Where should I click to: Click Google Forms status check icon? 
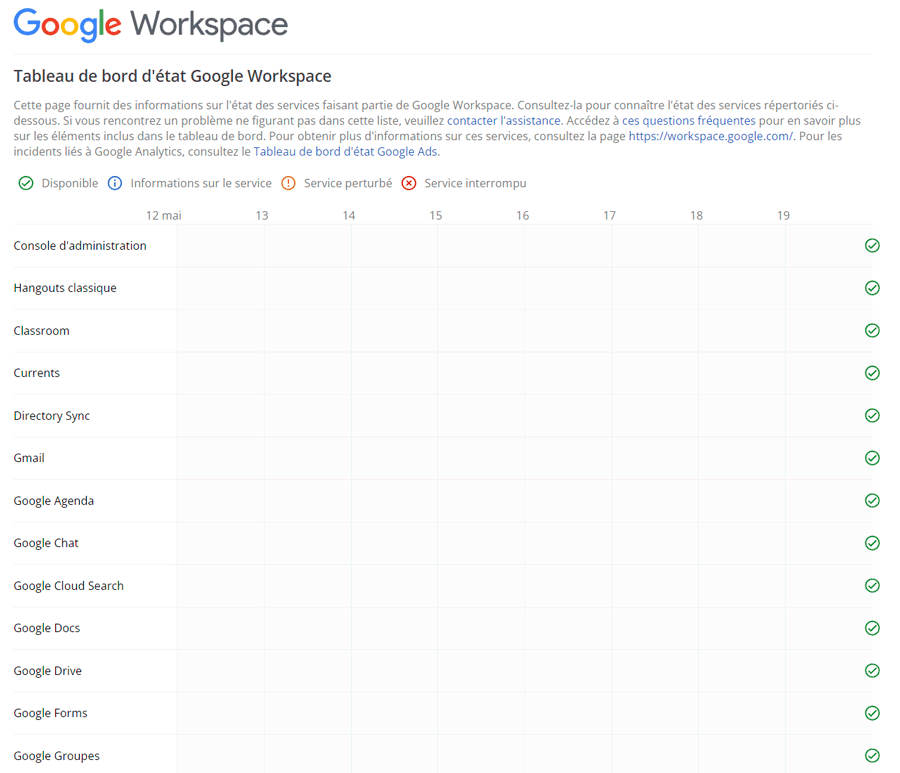(x=872, y=713)
